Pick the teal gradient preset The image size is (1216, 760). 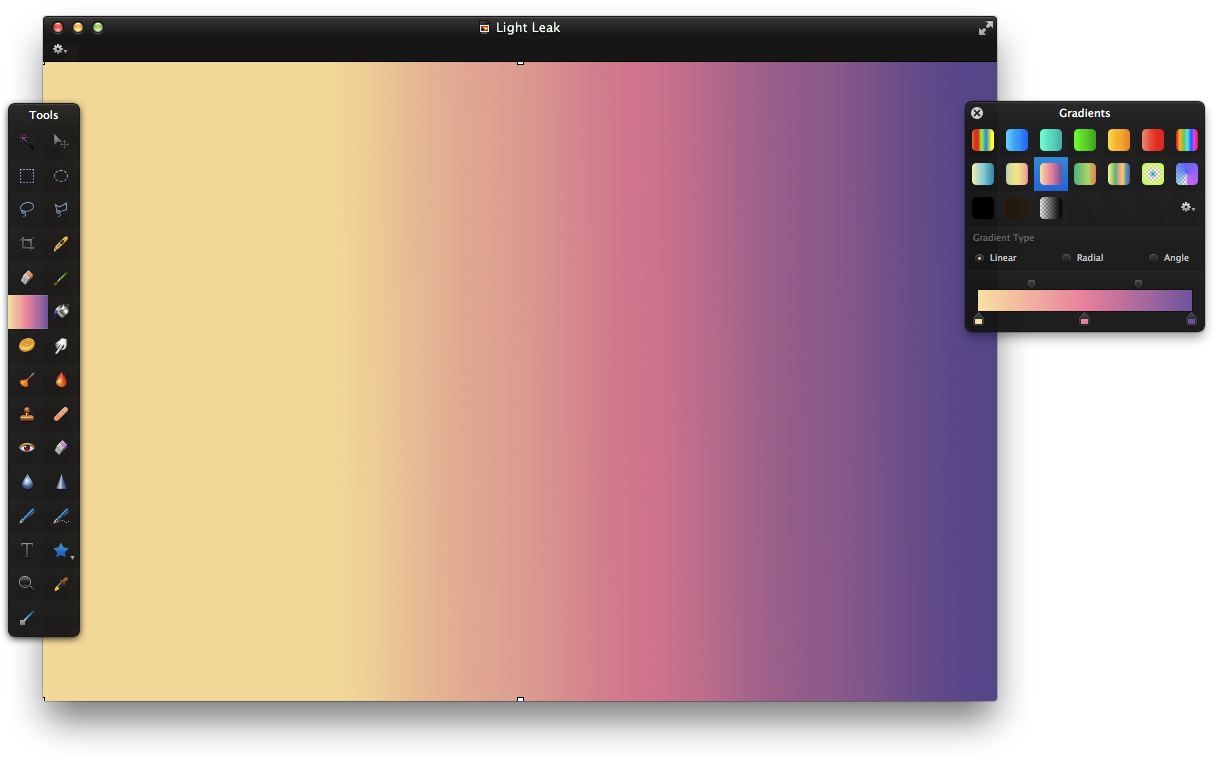coord(1051,140)
